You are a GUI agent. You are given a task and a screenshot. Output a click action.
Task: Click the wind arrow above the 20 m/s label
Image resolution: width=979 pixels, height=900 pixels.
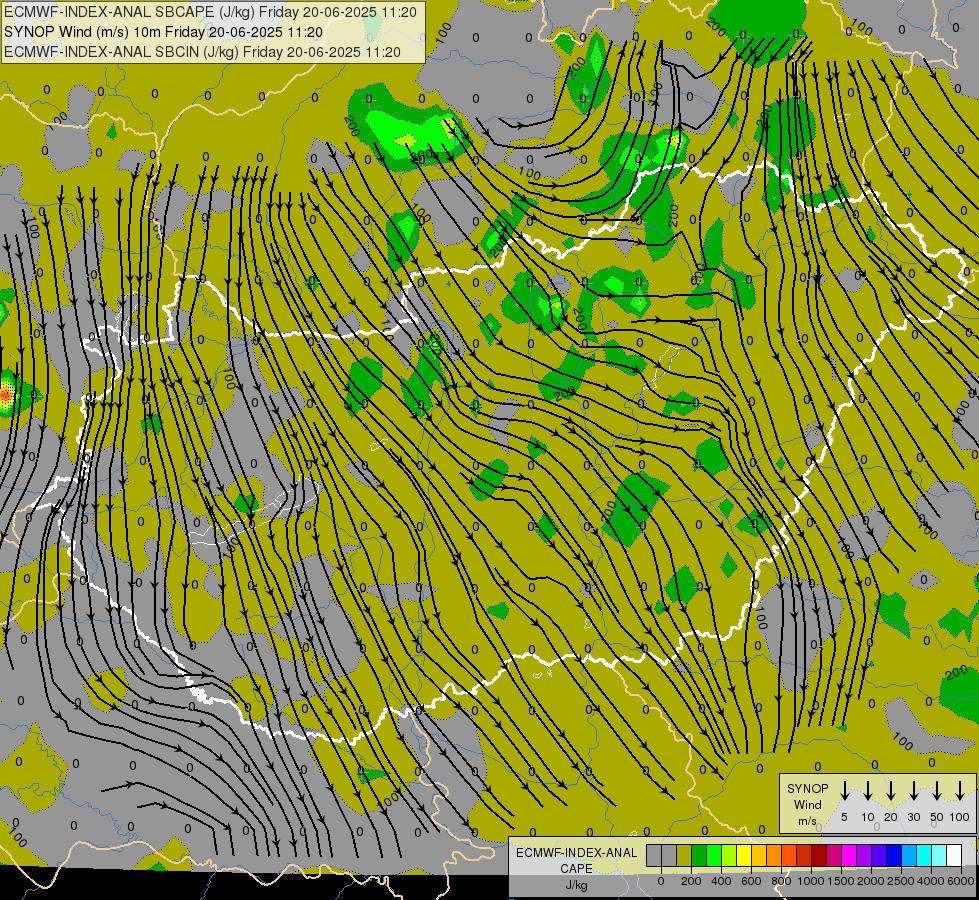point(891,791)
